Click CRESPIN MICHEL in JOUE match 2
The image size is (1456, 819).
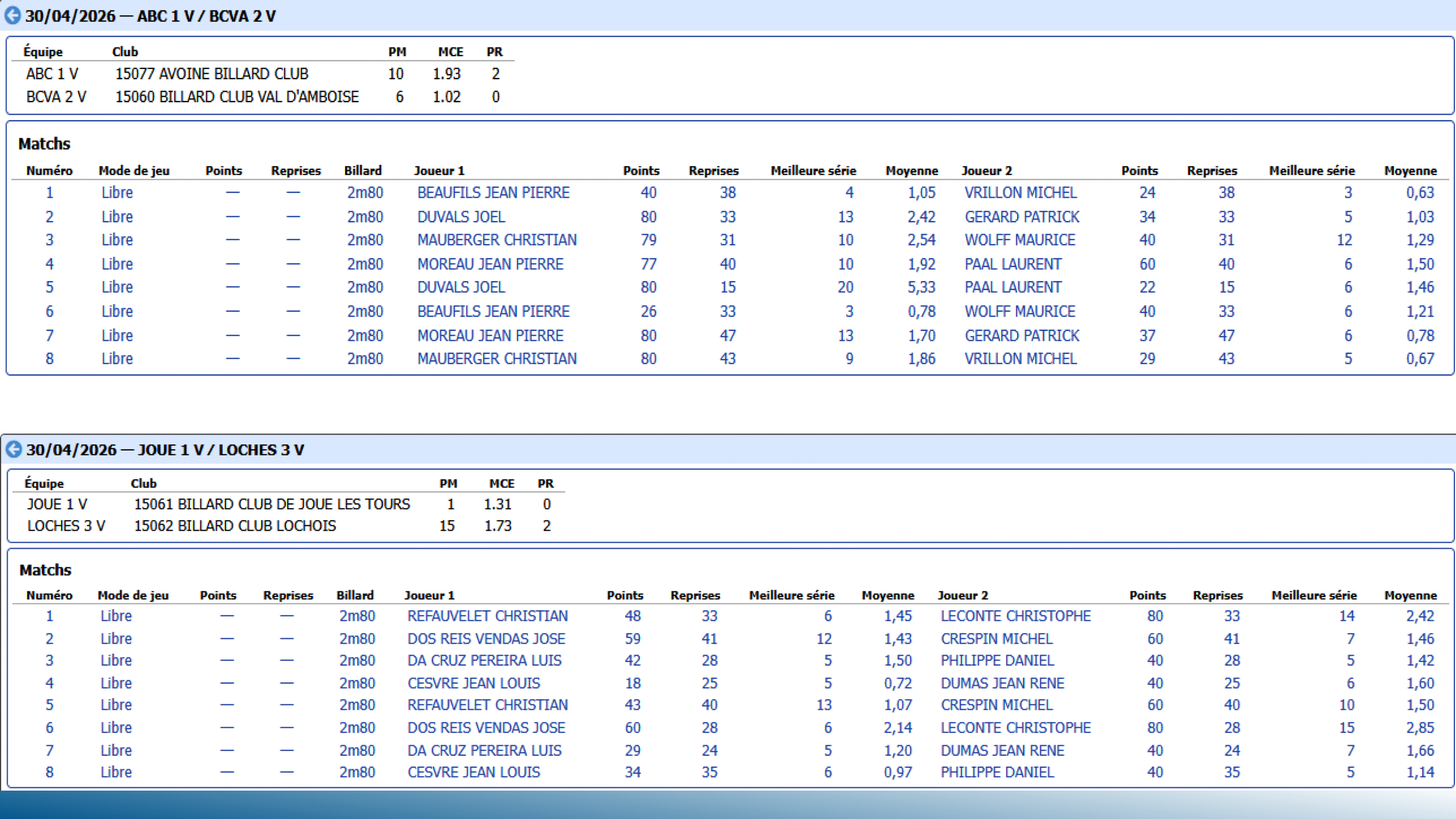[996, 639]
